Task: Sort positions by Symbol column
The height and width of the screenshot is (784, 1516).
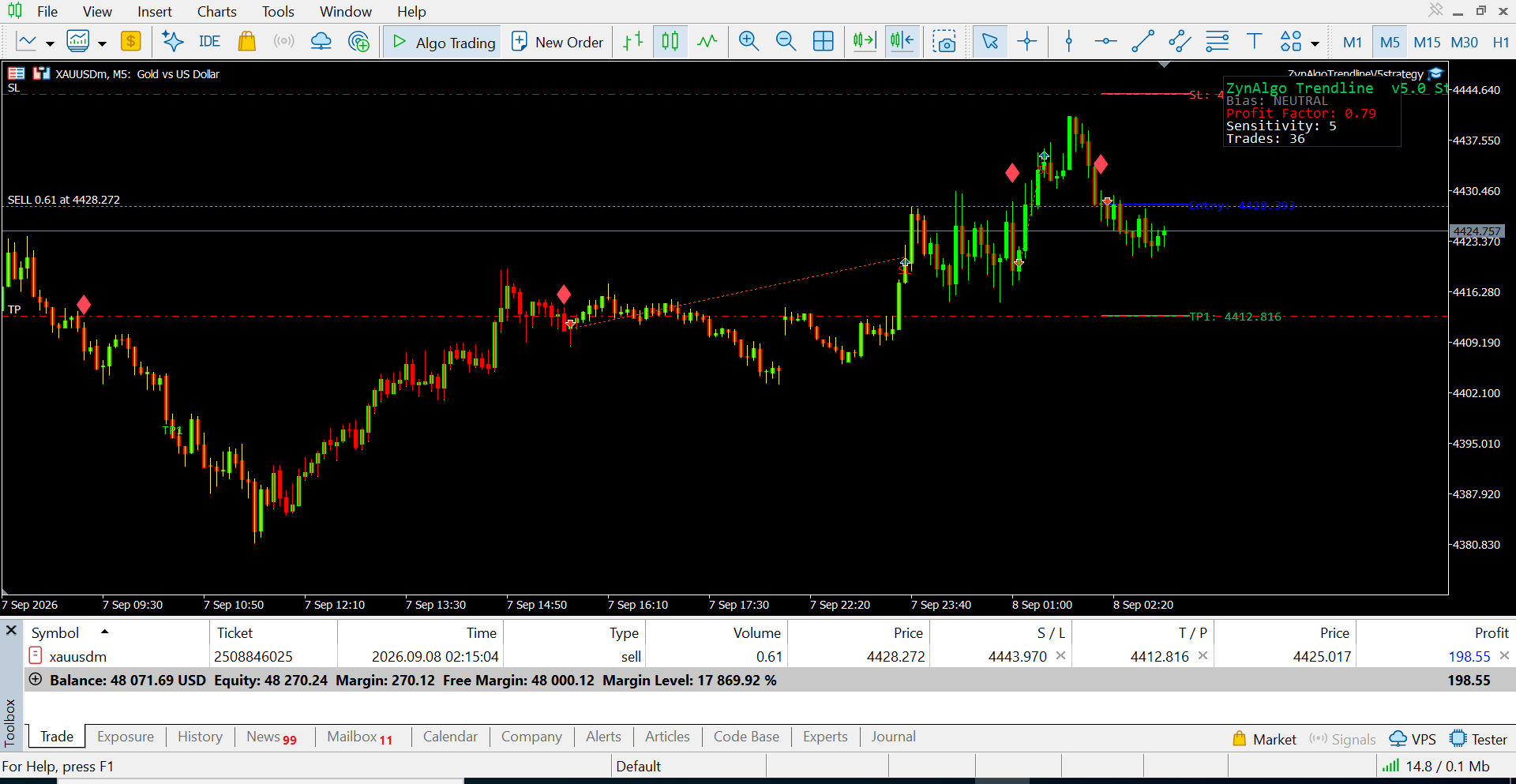Action: (x=118, y=632)
